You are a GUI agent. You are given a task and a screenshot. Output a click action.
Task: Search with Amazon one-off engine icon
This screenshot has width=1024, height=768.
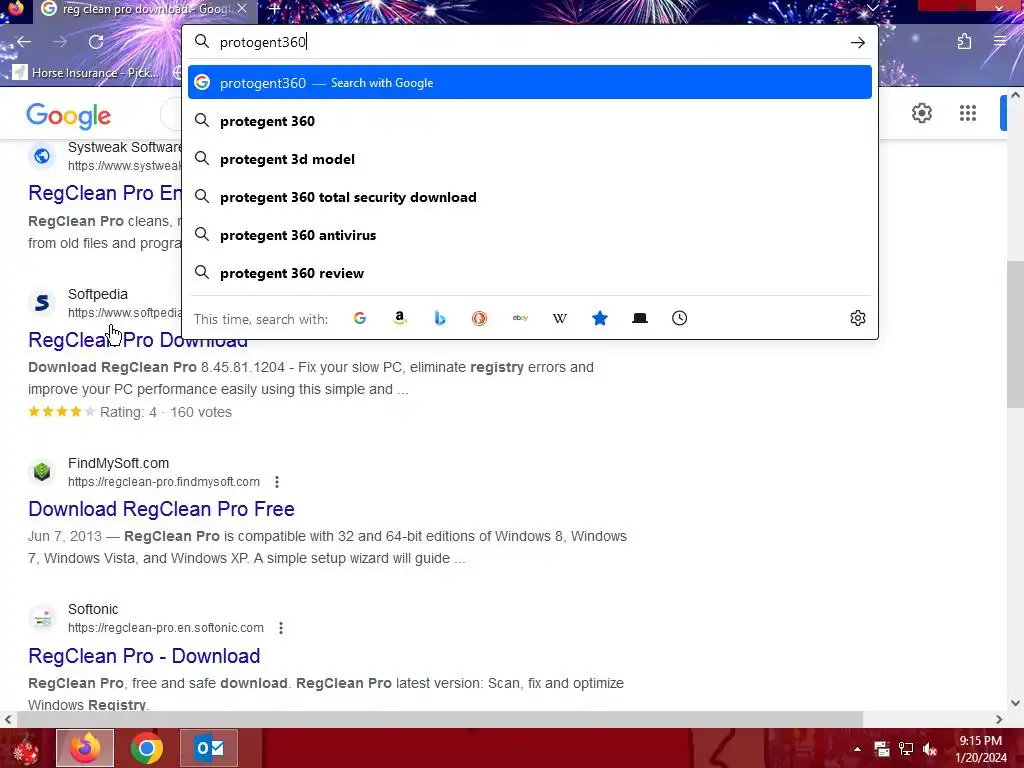[400, 318]
